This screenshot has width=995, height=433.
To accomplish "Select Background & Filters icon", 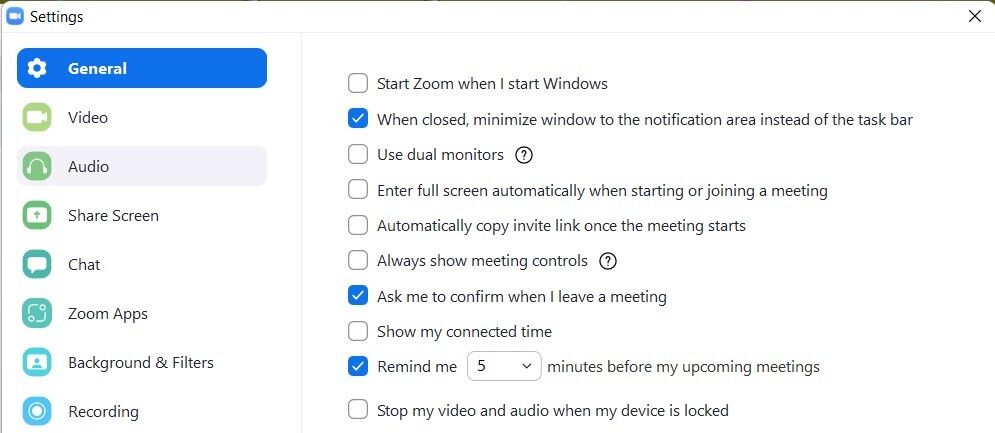I will (x=37, y=363).
